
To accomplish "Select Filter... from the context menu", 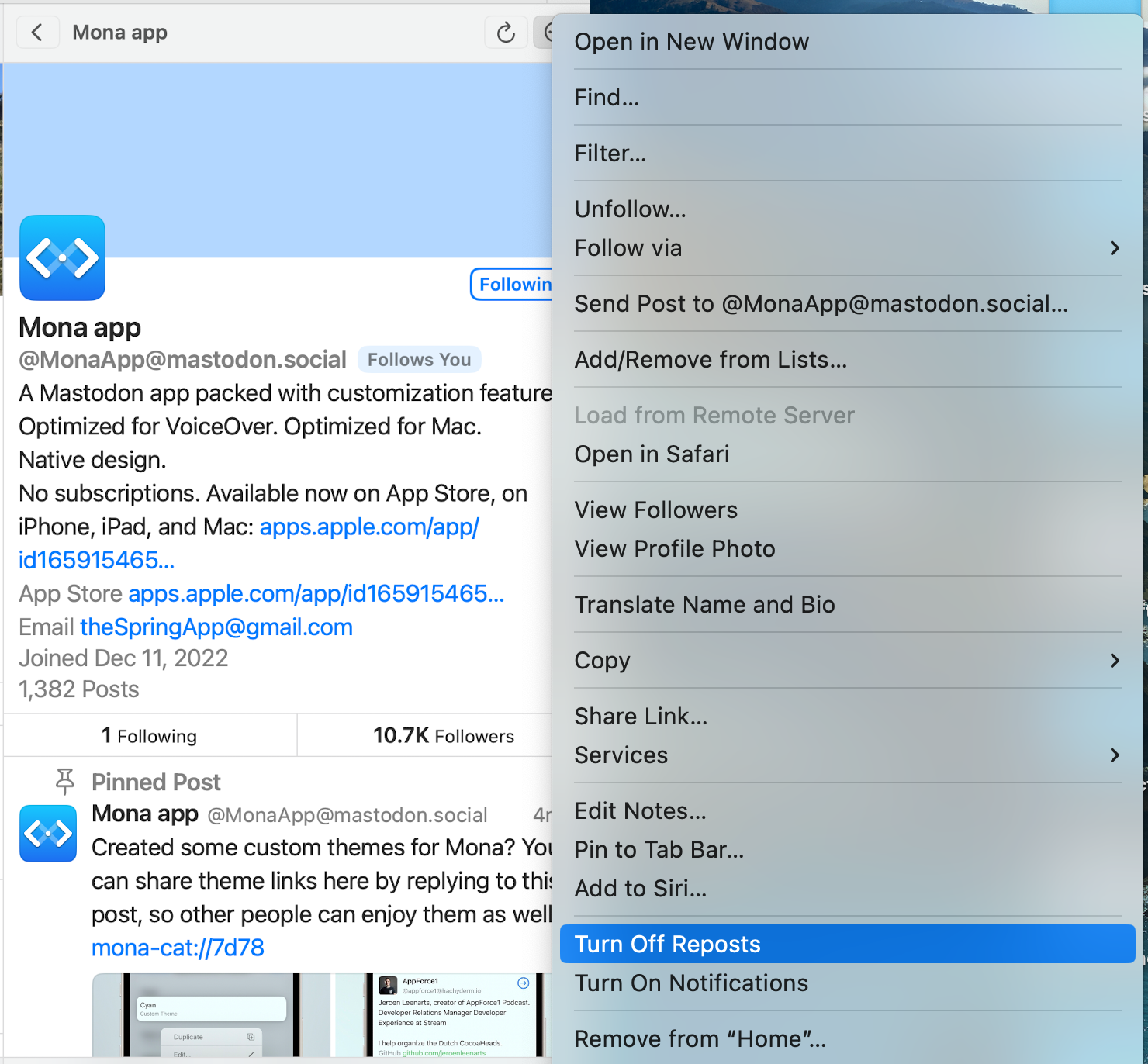I will pyautogui.click(x=848, y=154).
